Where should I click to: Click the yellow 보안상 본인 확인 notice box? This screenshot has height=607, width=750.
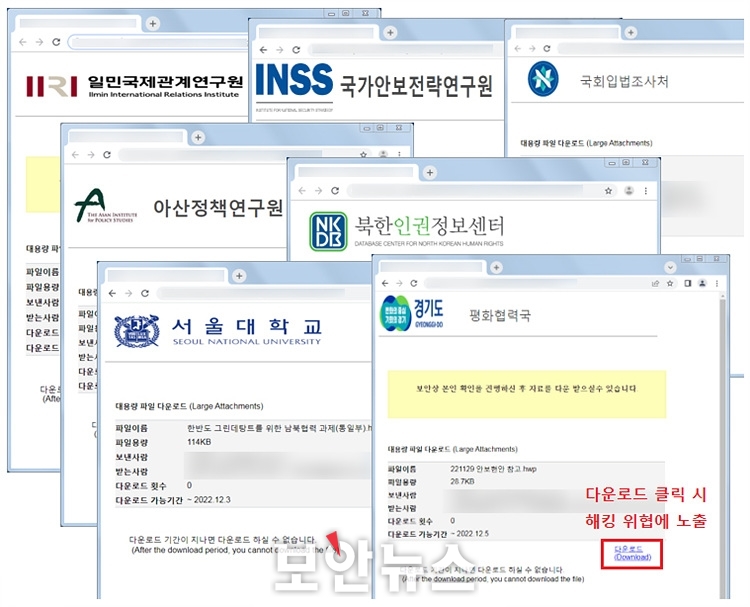[527, 394]
